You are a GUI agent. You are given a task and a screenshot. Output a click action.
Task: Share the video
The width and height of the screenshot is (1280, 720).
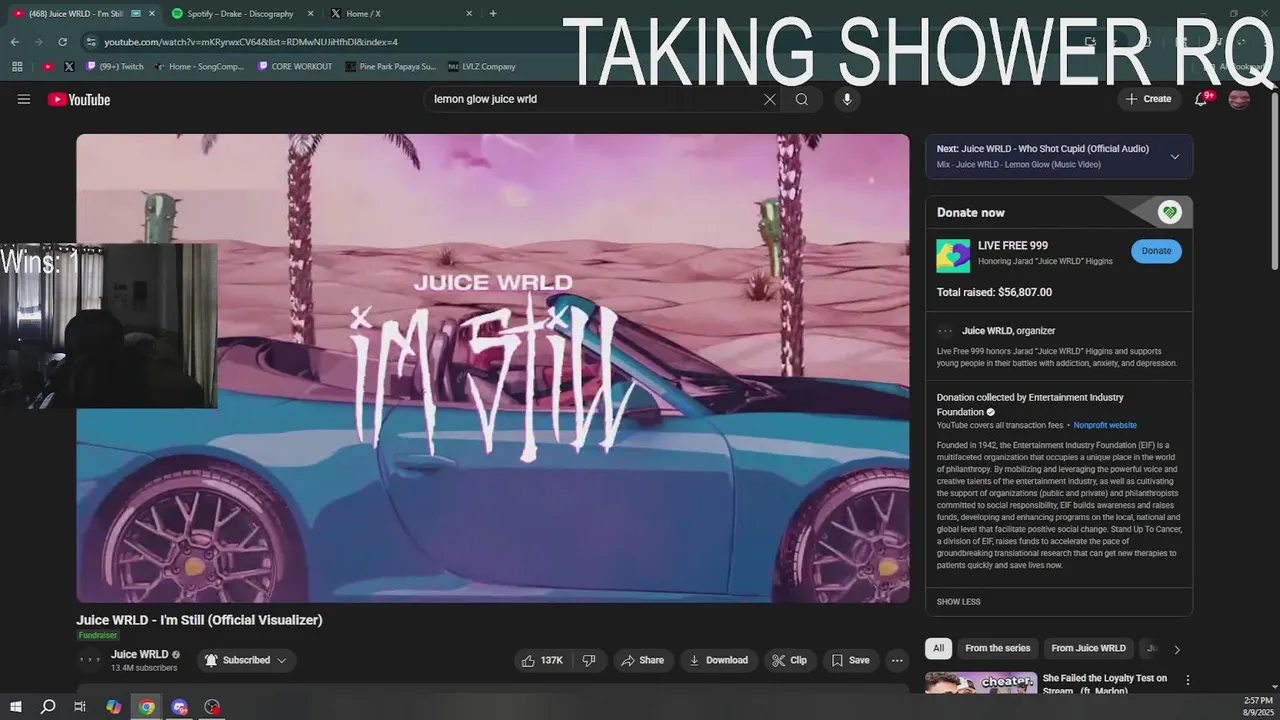coord(642,660)
